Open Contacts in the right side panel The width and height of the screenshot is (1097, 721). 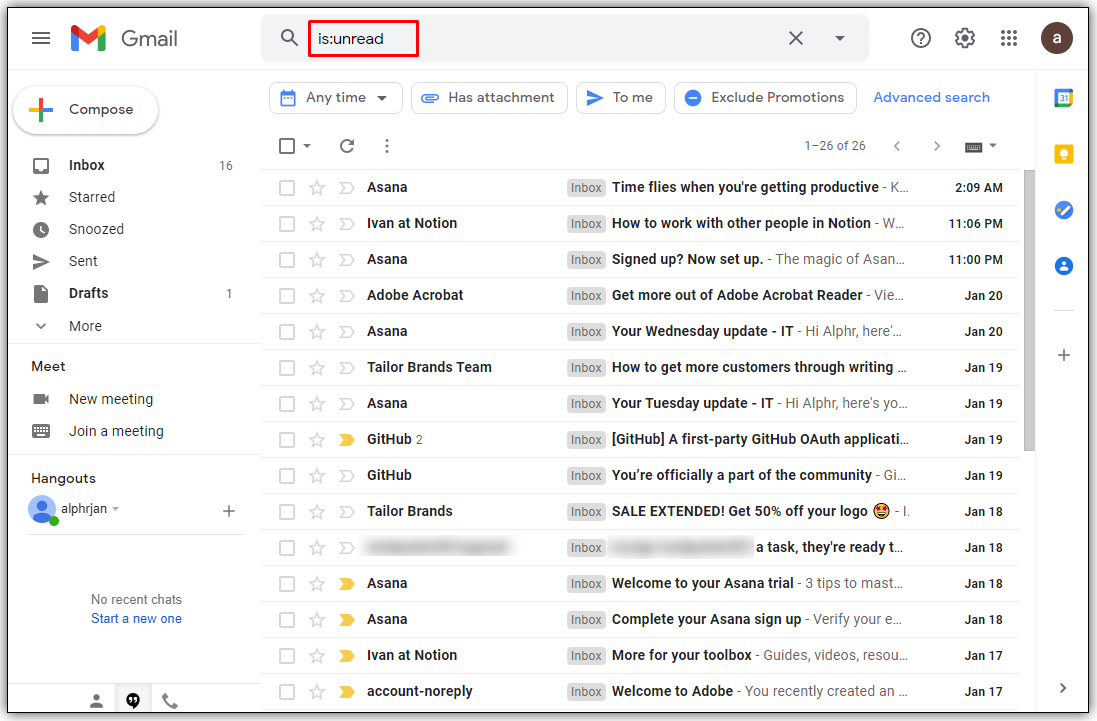point(1063,265)
